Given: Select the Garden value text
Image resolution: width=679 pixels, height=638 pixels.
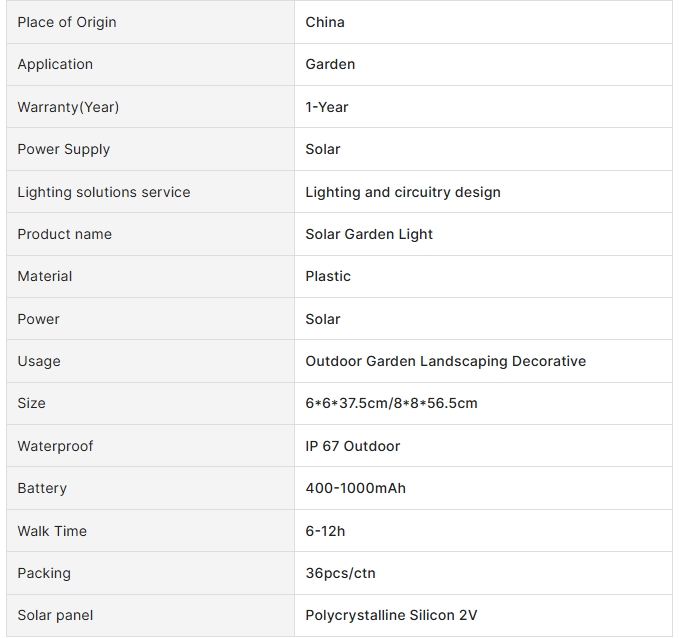Looking at the screenshot, I should click(330, 64).
